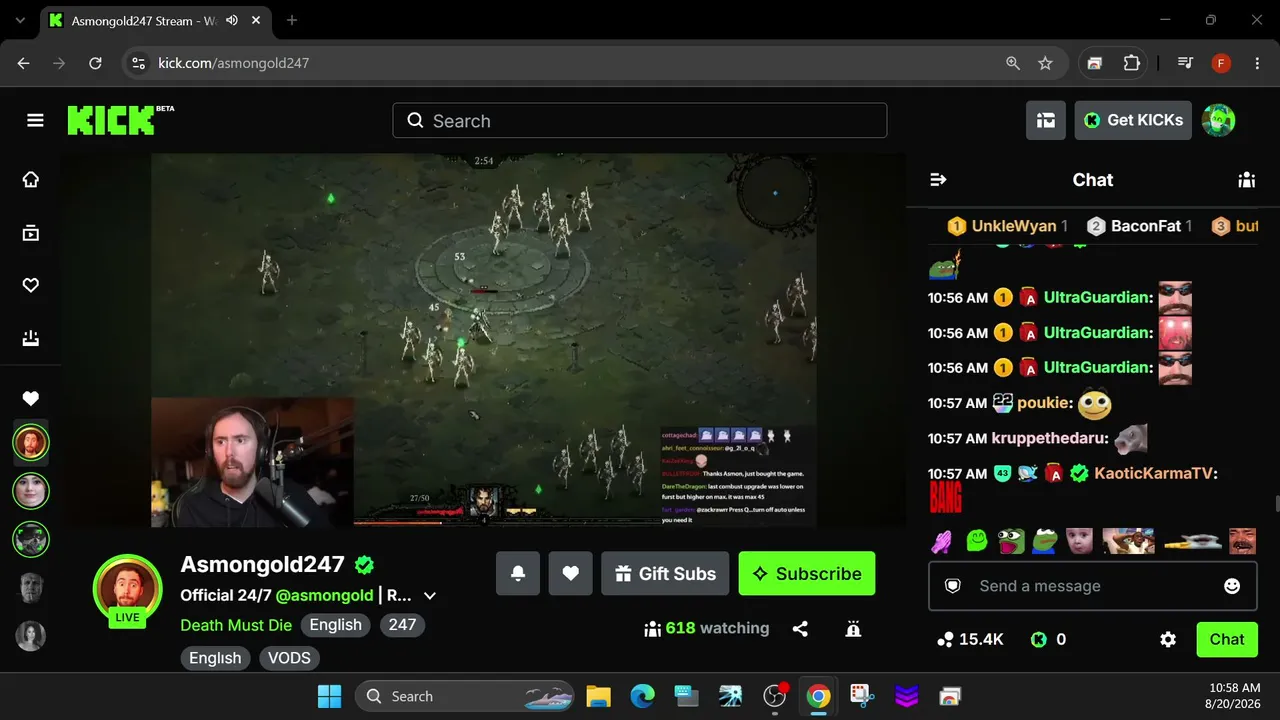Image resolution: width=1280 pixels, height=720 pixels.
Task: Open the Following outlined heart icon in sidebar
Action: [31, 286]
